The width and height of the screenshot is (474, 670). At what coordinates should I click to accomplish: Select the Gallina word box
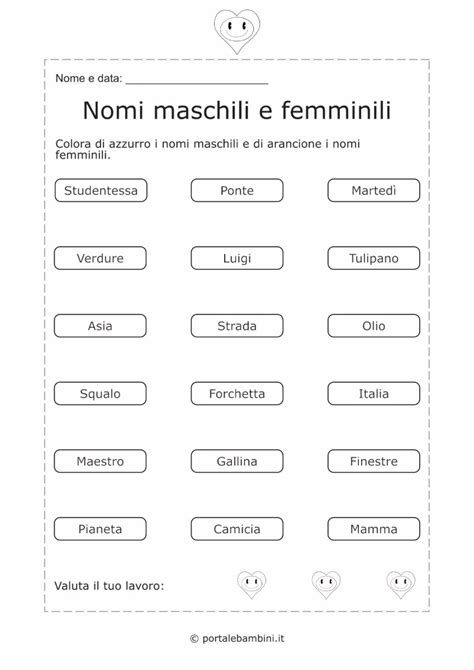click(x=237, y=461)
